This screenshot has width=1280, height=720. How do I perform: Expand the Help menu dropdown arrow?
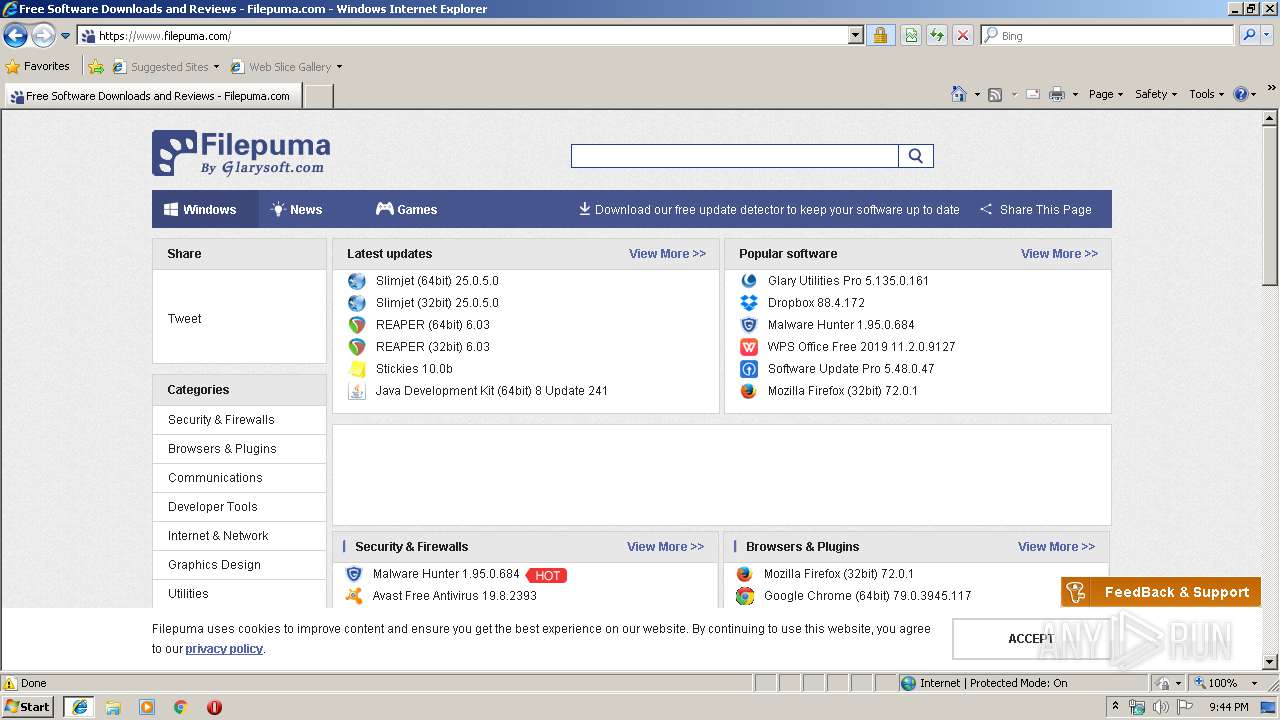click(x=1254, y=94)
